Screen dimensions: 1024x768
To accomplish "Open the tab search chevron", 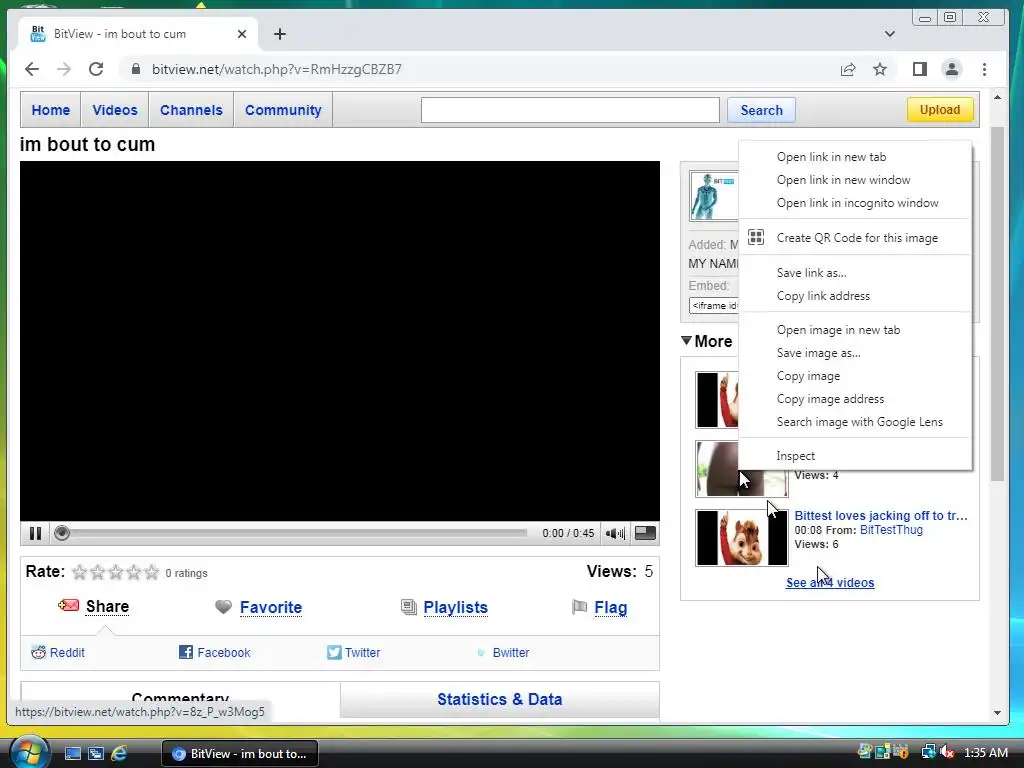I will [889, 34].
